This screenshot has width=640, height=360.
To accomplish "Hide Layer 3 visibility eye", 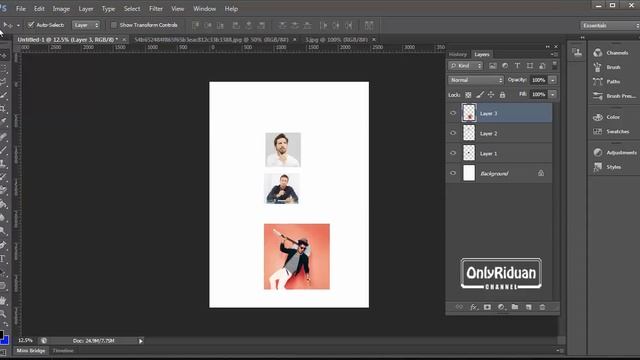I will click(x=453, y=113).
